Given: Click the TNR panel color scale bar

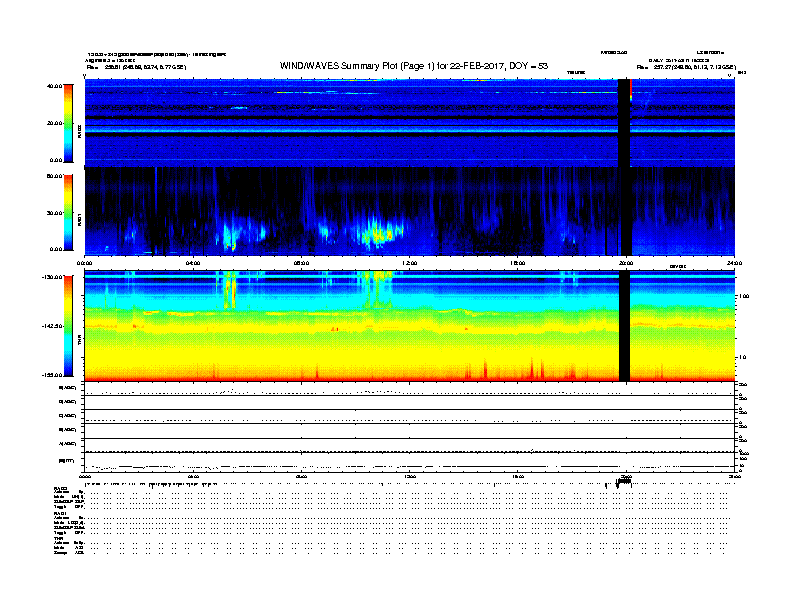Looking at the screenshot, I should 68,326.
